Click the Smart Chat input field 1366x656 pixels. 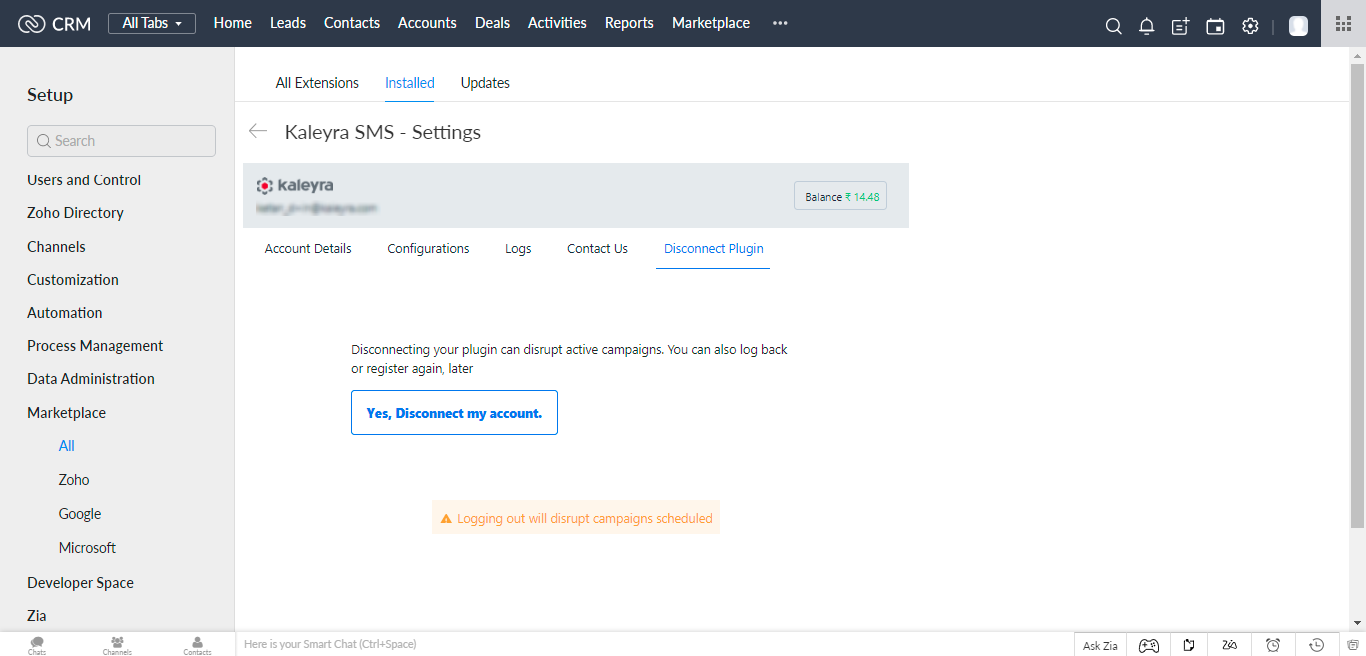(x=655, y=644)
